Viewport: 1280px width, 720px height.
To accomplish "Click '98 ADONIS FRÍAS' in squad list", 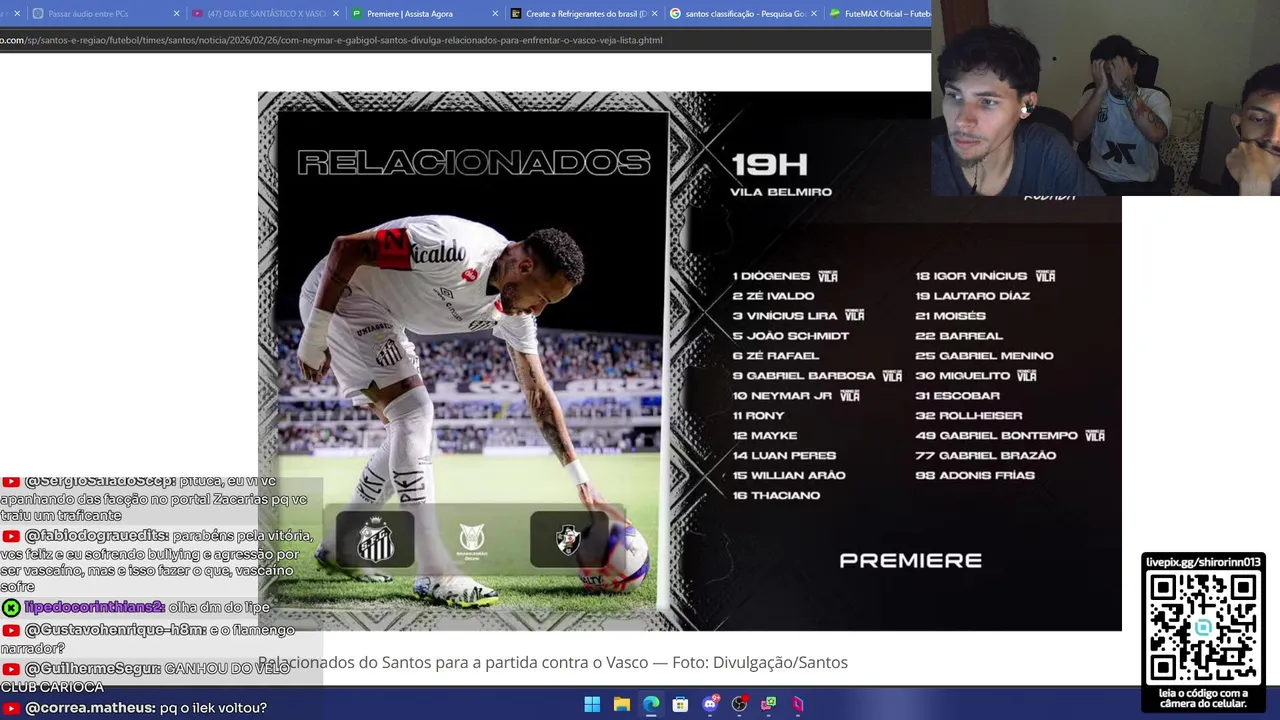I will [974, 476].
